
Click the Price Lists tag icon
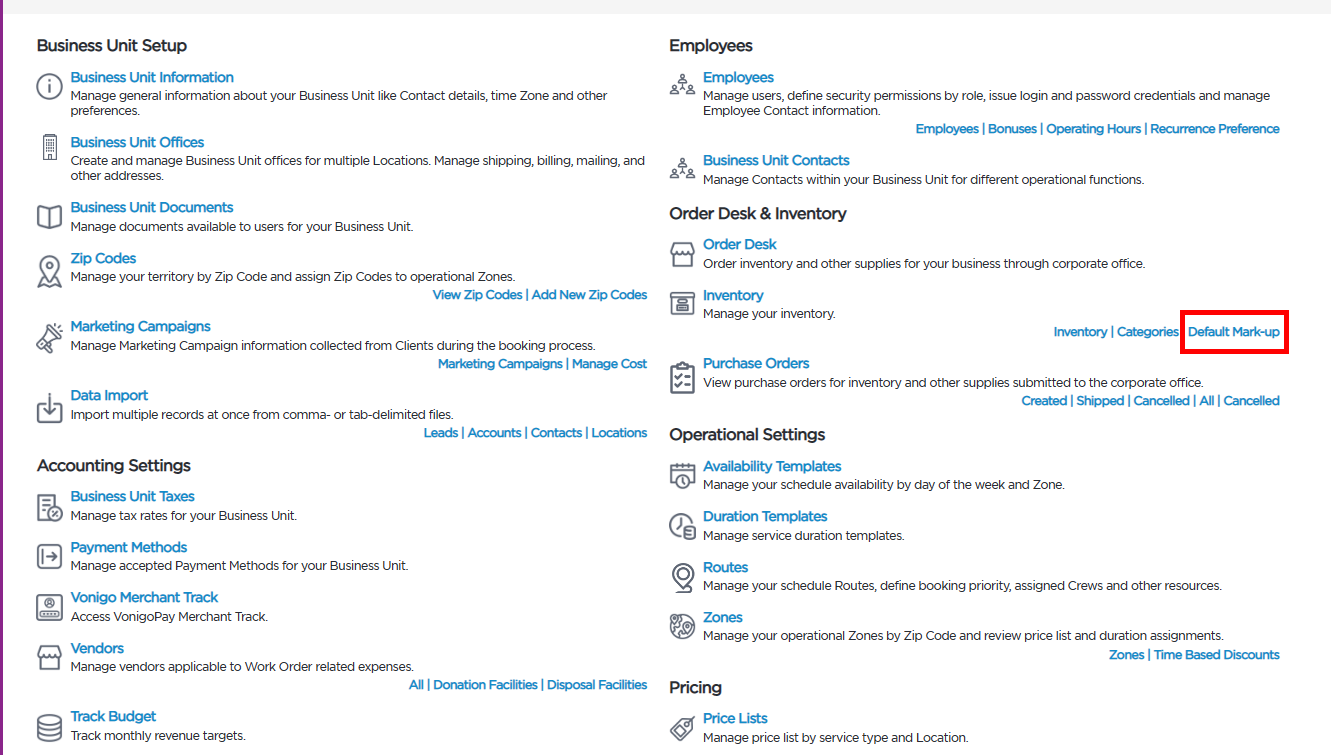click(x=682, y=729)
